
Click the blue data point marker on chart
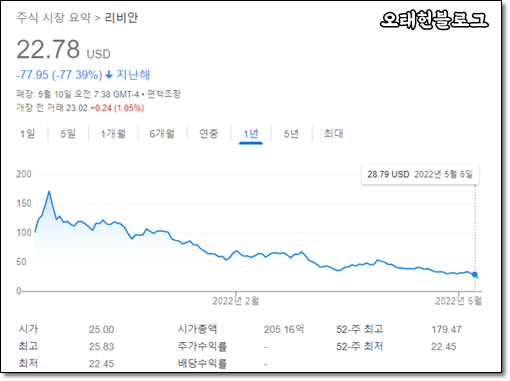[x=475, y=274]
